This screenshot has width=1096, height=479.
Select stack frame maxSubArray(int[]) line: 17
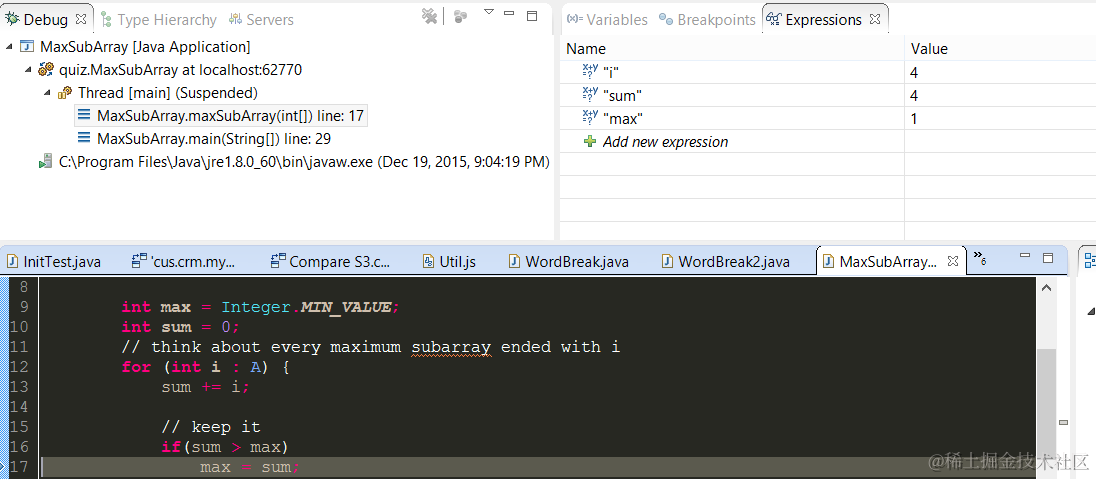pyautogui.click(x=230, y=115)
